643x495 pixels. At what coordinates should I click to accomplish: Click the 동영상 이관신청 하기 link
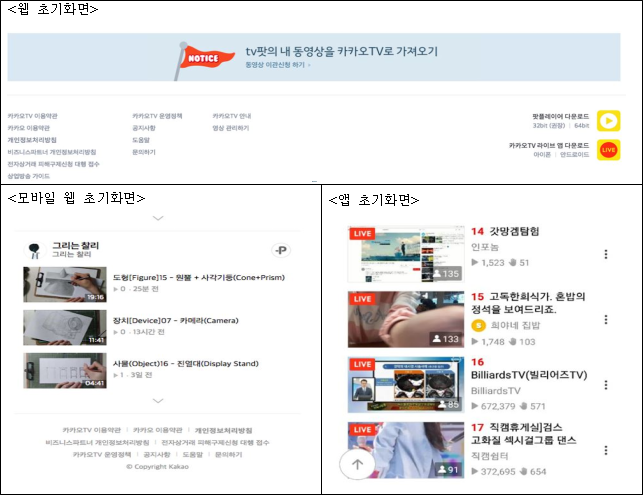pos(278,65)
